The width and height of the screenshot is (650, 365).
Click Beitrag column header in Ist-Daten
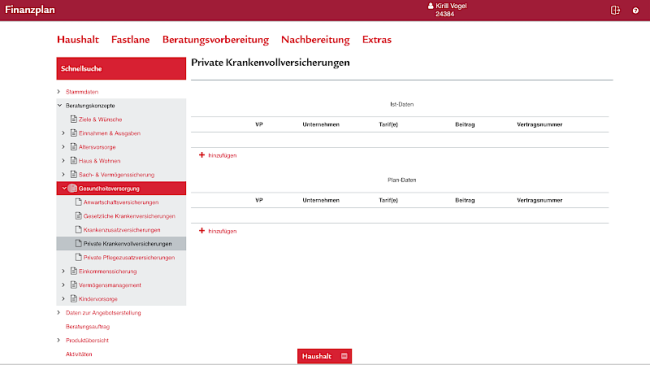(x=465, y=124)
